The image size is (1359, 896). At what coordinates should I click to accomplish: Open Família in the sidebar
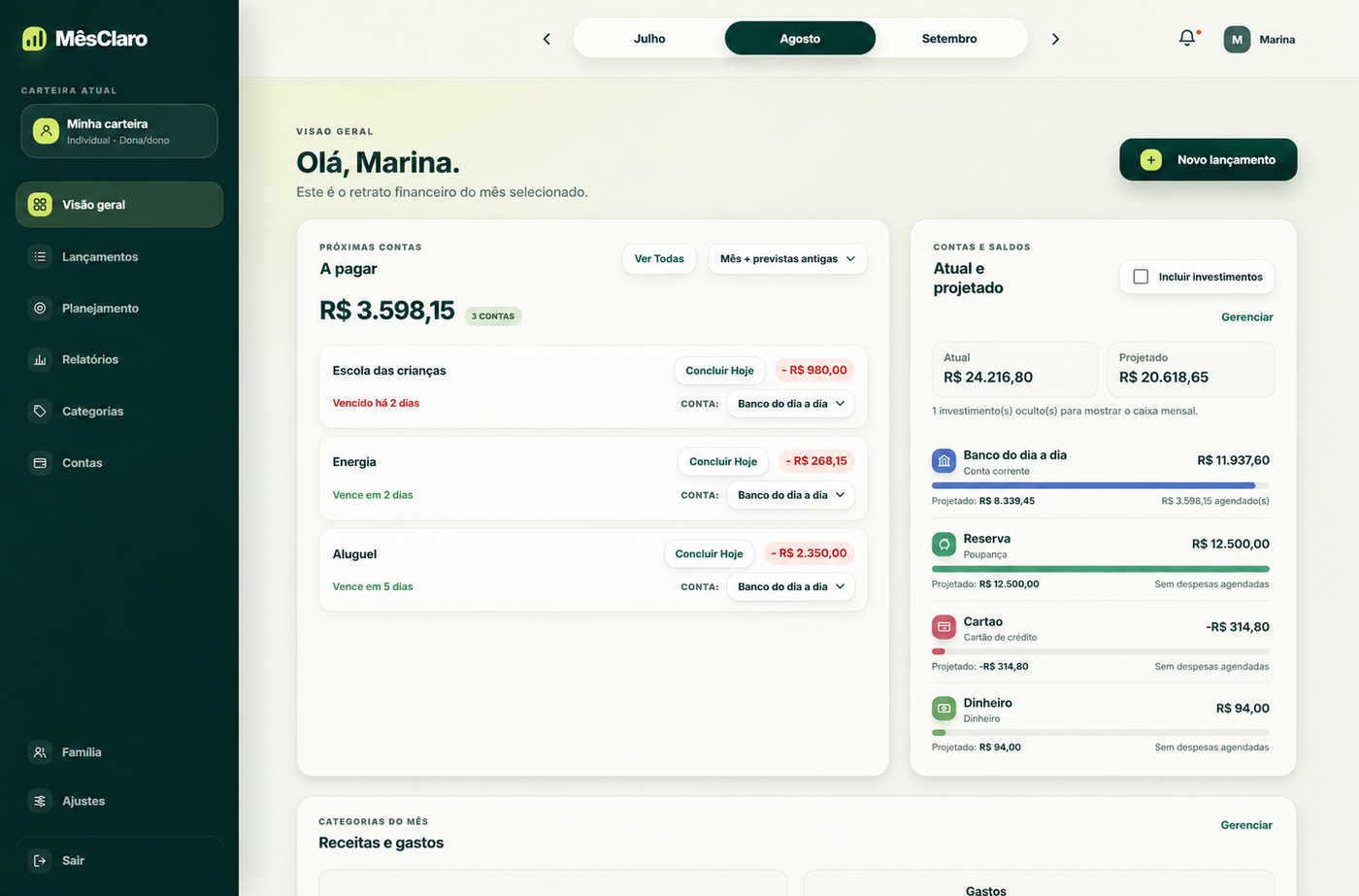119,752
